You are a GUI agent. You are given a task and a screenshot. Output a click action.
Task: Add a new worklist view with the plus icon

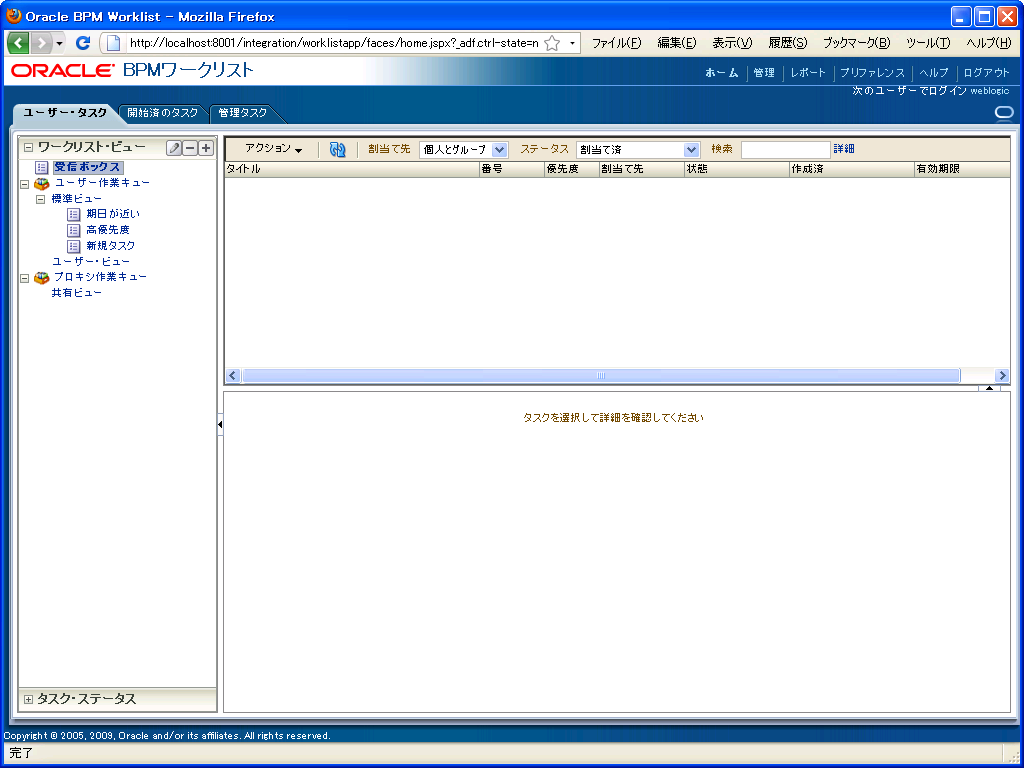click(206, 148)
